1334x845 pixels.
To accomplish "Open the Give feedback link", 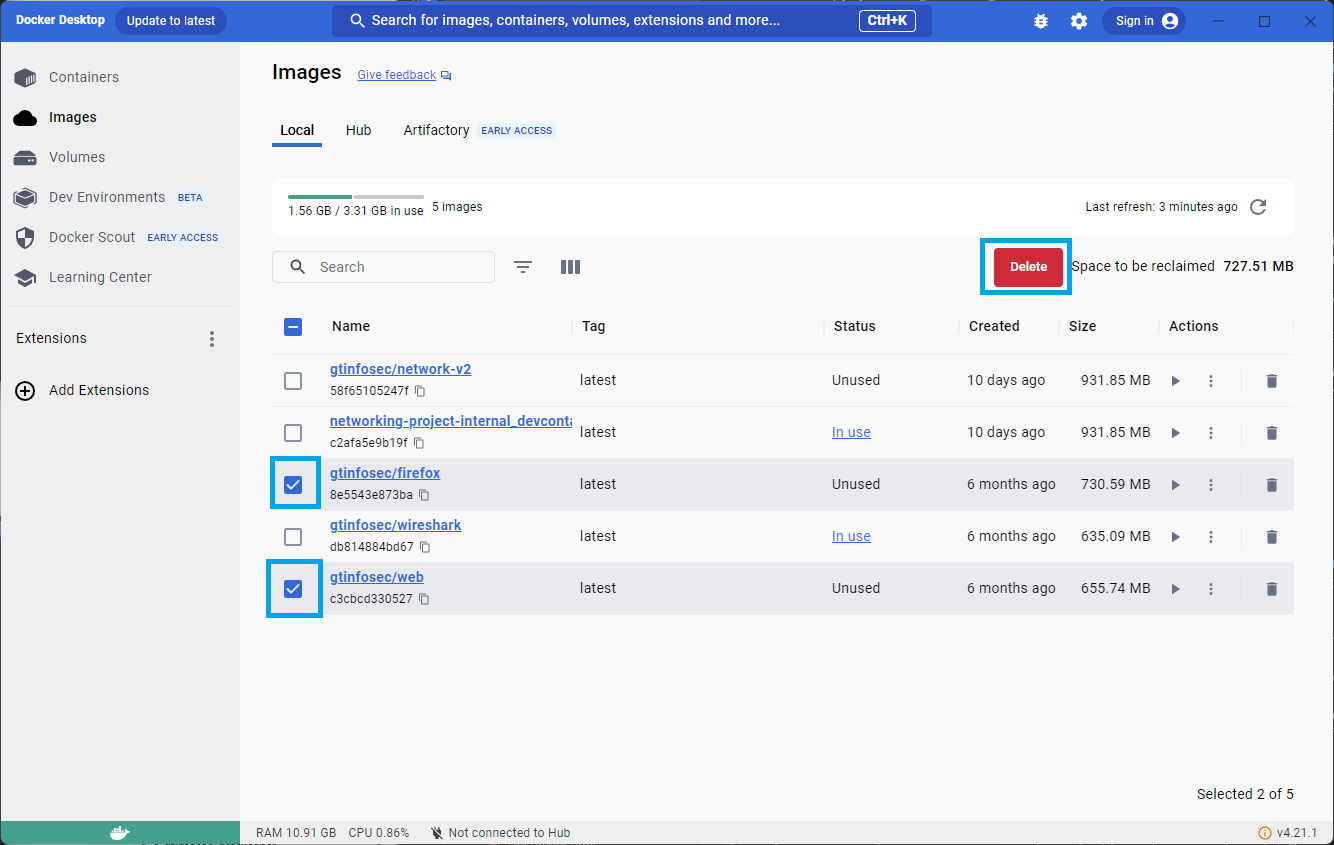I will tap(396, 74).
